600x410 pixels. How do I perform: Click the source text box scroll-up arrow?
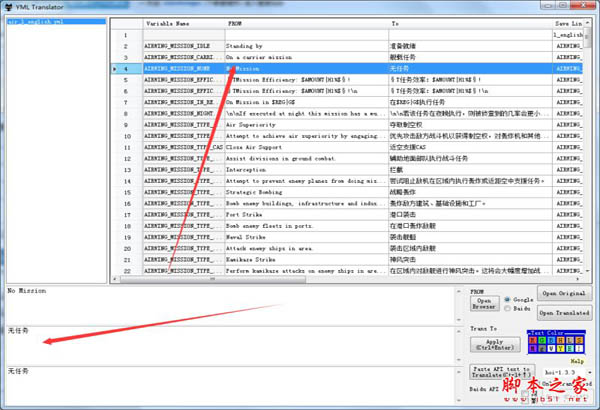coord(459,291)
